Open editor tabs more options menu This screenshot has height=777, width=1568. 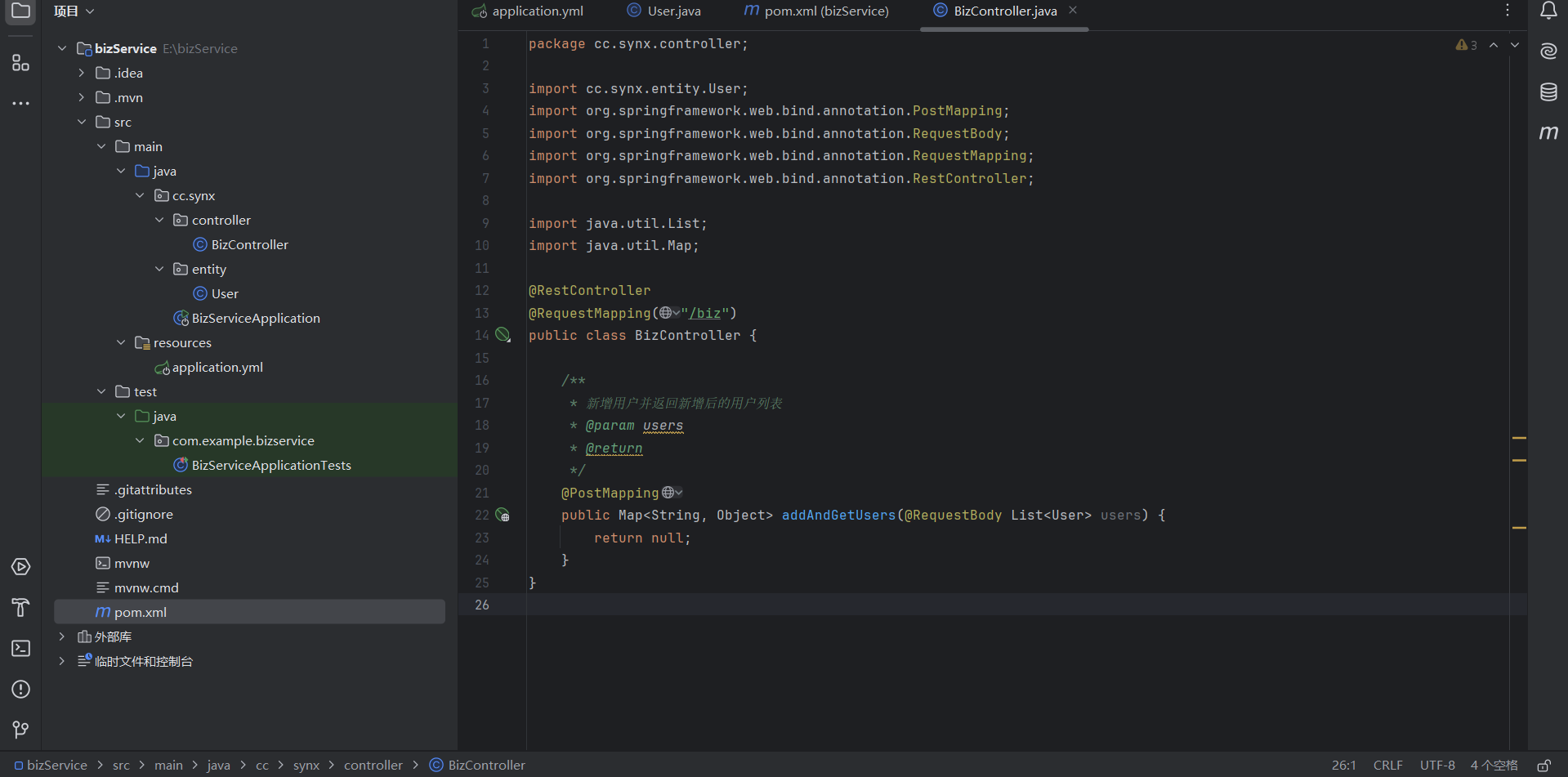click(x=1508, y=11)
